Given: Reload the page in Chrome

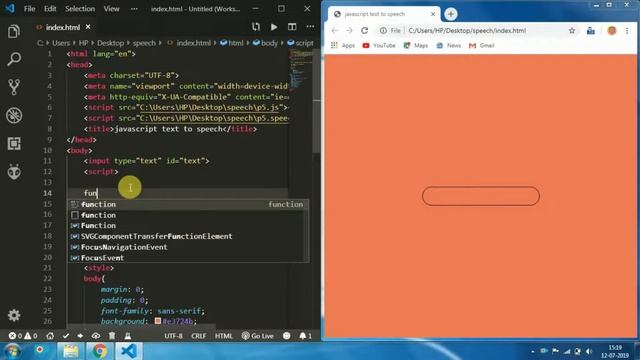Looking at the screenshot, I should 364,31.
